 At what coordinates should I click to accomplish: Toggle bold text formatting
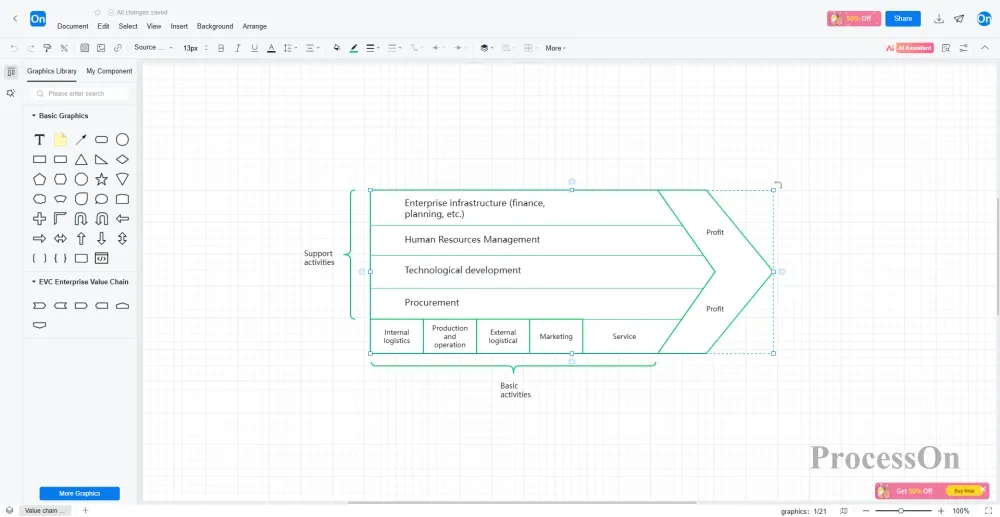coord(221,48)
